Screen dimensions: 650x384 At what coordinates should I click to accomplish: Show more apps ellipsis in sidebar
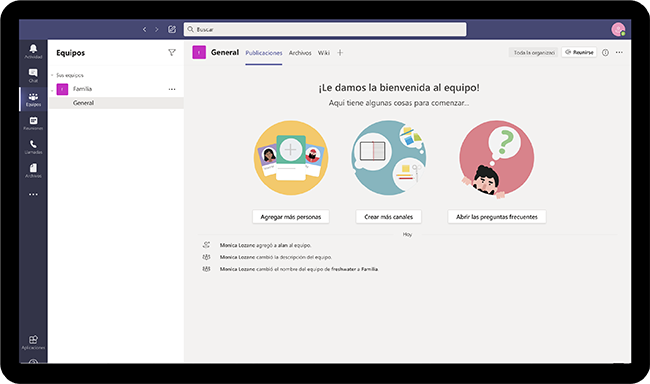click(33, 194)
